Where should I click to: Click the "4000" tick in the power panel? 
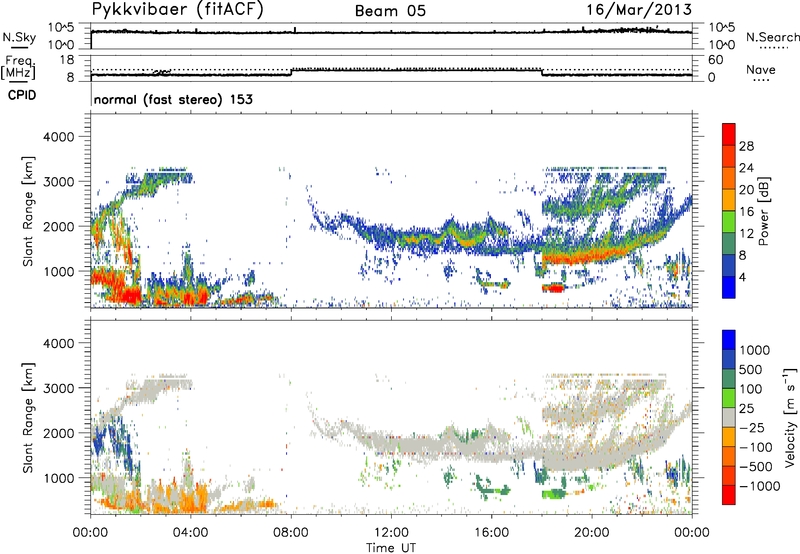(58, 137)
